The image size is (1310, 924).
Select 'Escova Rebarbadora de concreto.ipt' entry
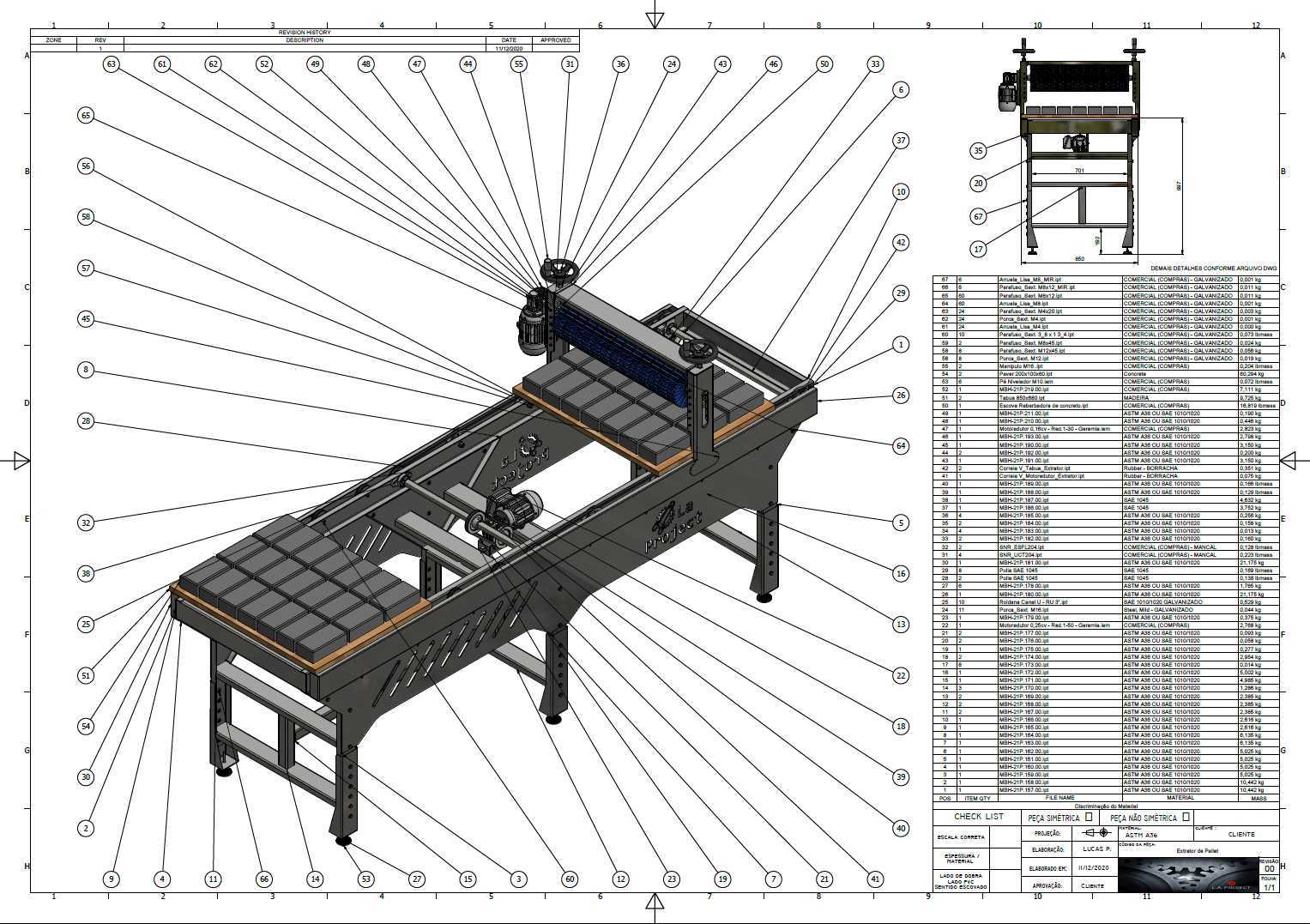(1043, 405)
